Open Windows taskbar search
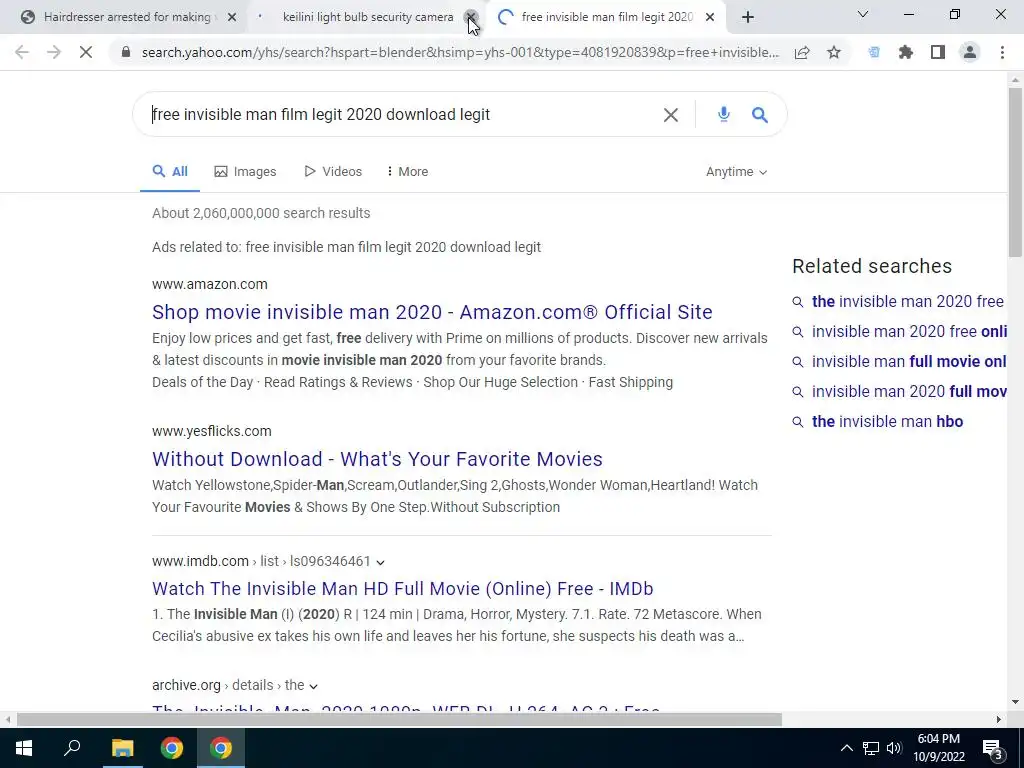The height and width of the screenshot is (768, 1024). [x=72, y=748]
